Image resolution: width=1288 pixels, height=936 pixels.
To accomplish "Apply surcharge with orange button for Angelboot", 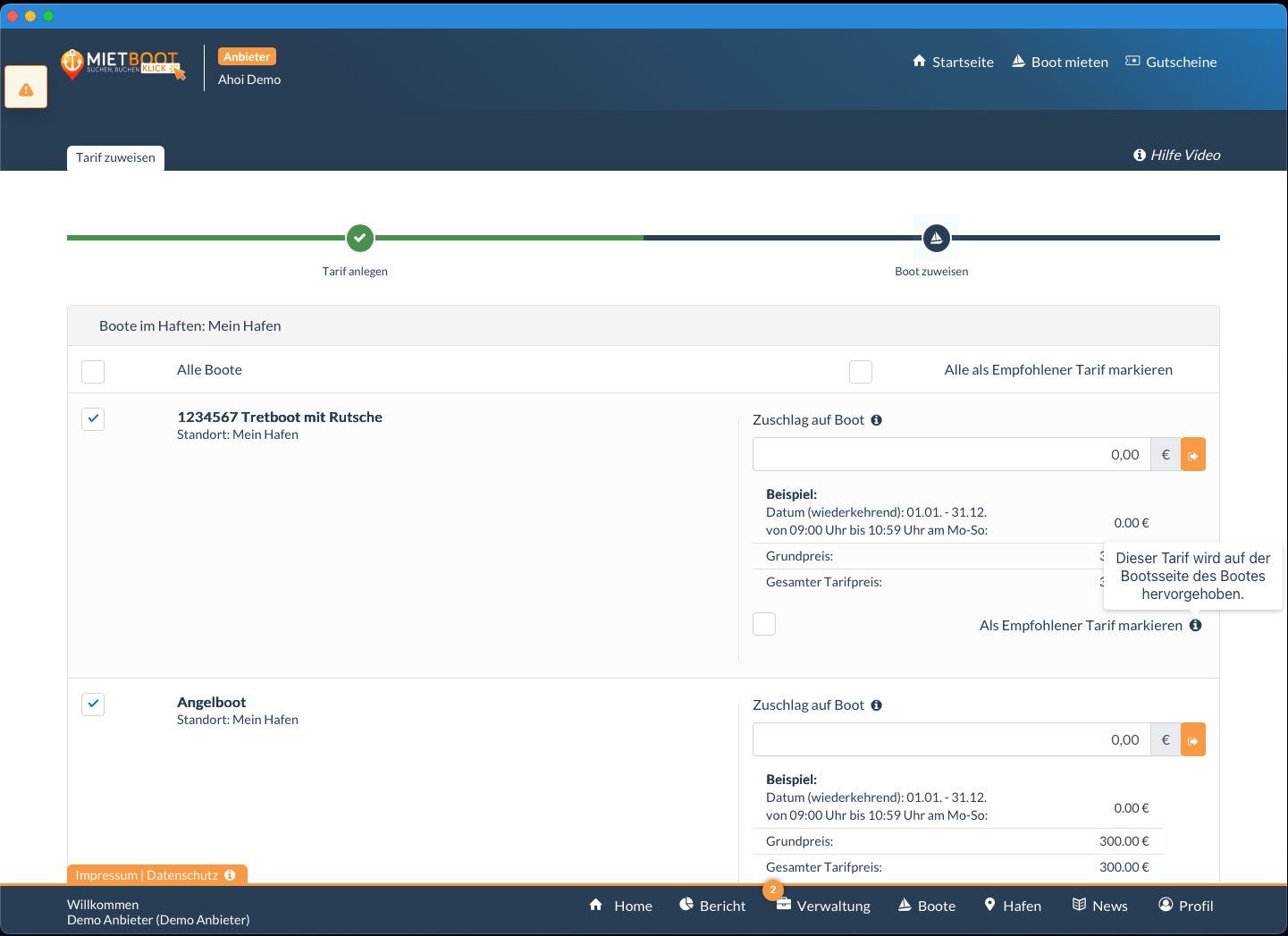I will (1192, 740).
